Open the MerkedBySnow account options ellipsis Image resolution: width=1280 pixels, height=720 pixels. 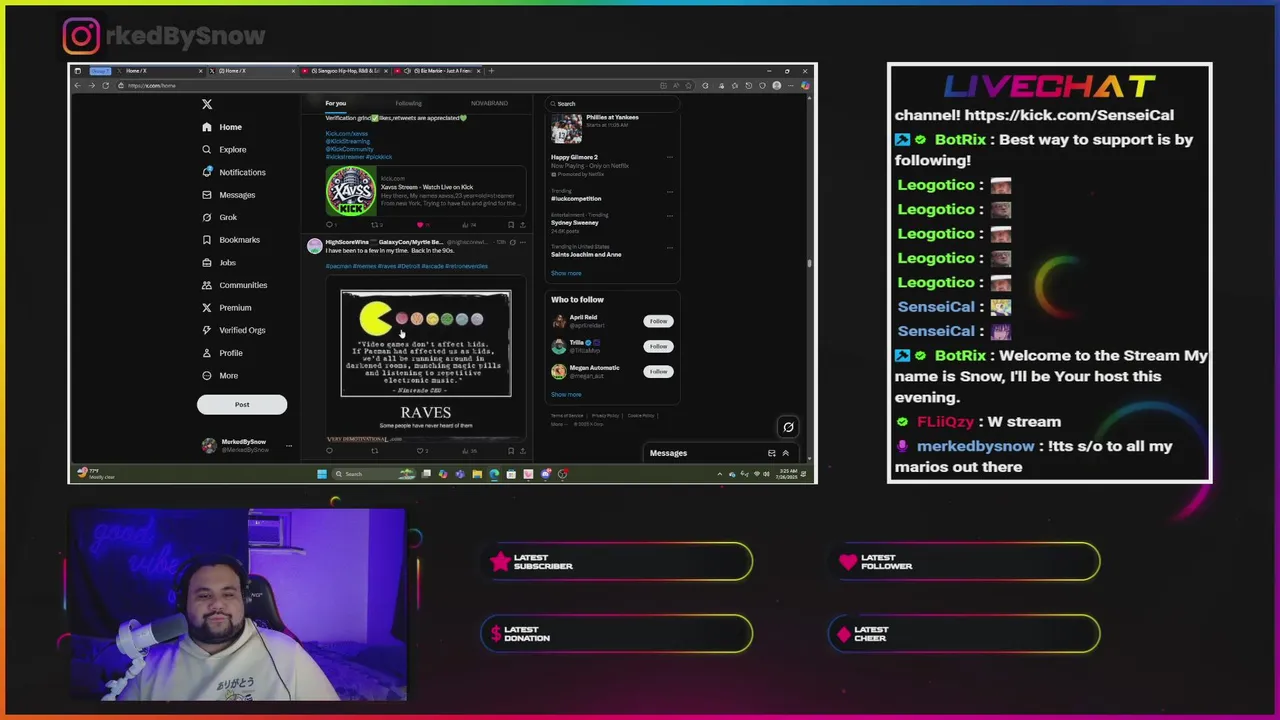click(x=289, y=445)
